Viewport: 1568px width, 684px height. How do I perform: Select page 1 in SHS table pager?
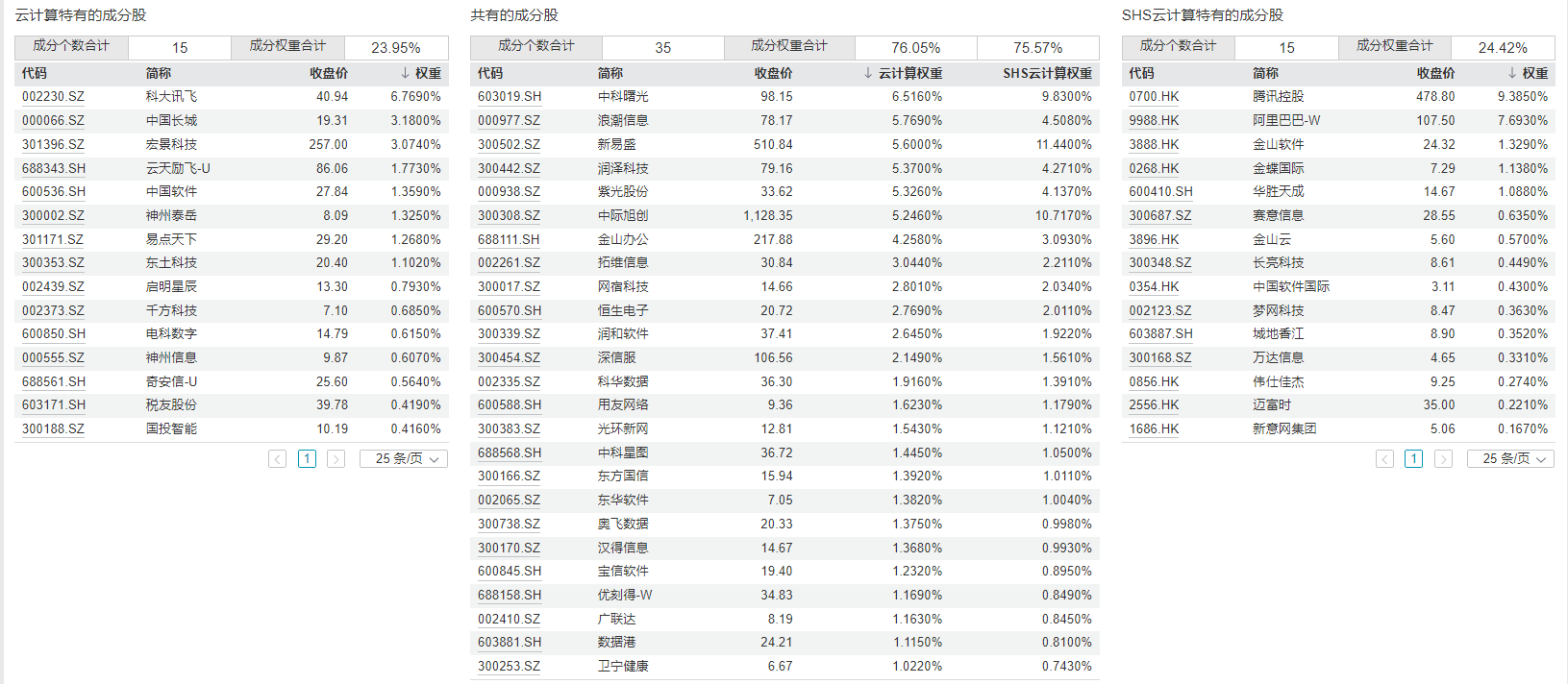coord(1413,459)
